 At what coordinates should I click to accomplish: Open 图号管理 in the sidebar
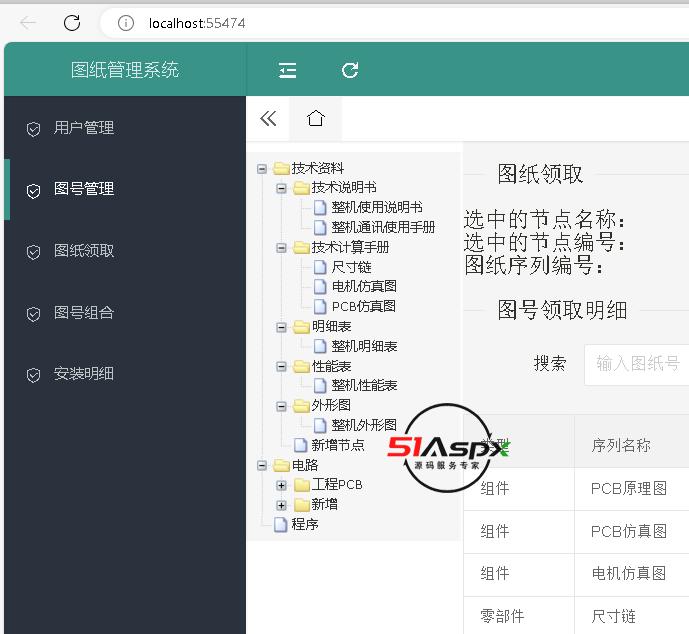84,189
